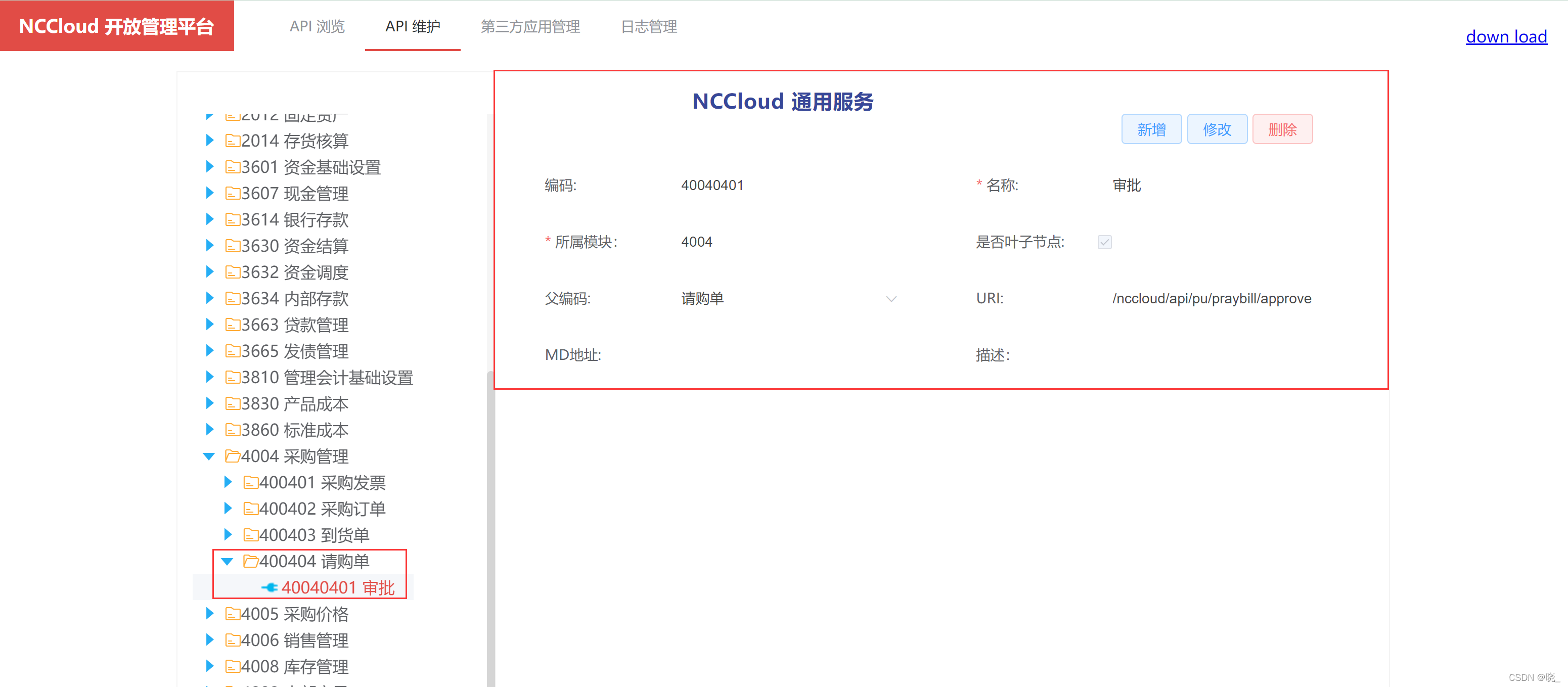
Task: Expand the 3601 资金基础设置 node arrow
Action: pos(209,167)
